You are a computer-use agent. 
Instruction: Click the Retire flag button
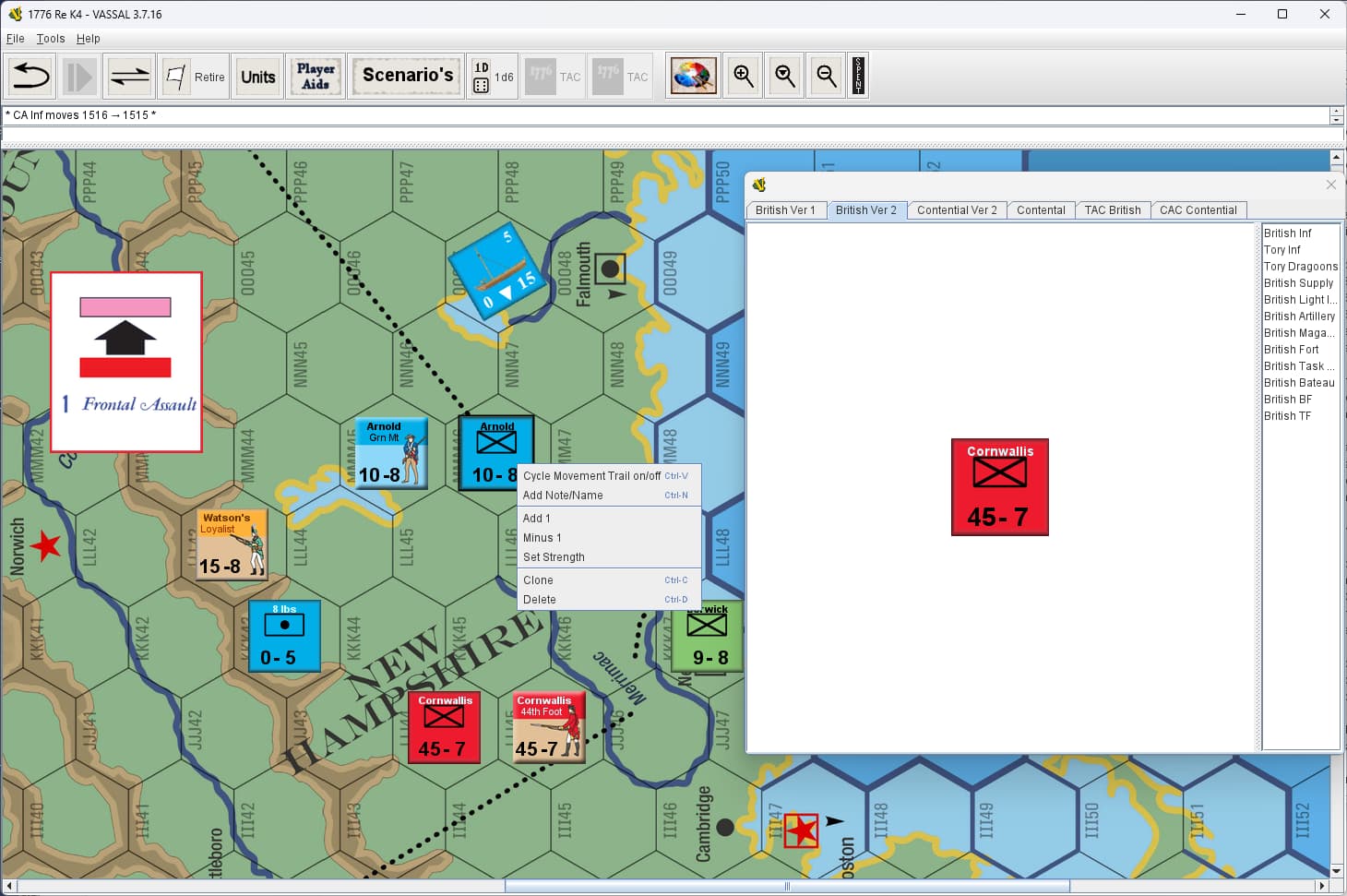click(x=195, y=77)
